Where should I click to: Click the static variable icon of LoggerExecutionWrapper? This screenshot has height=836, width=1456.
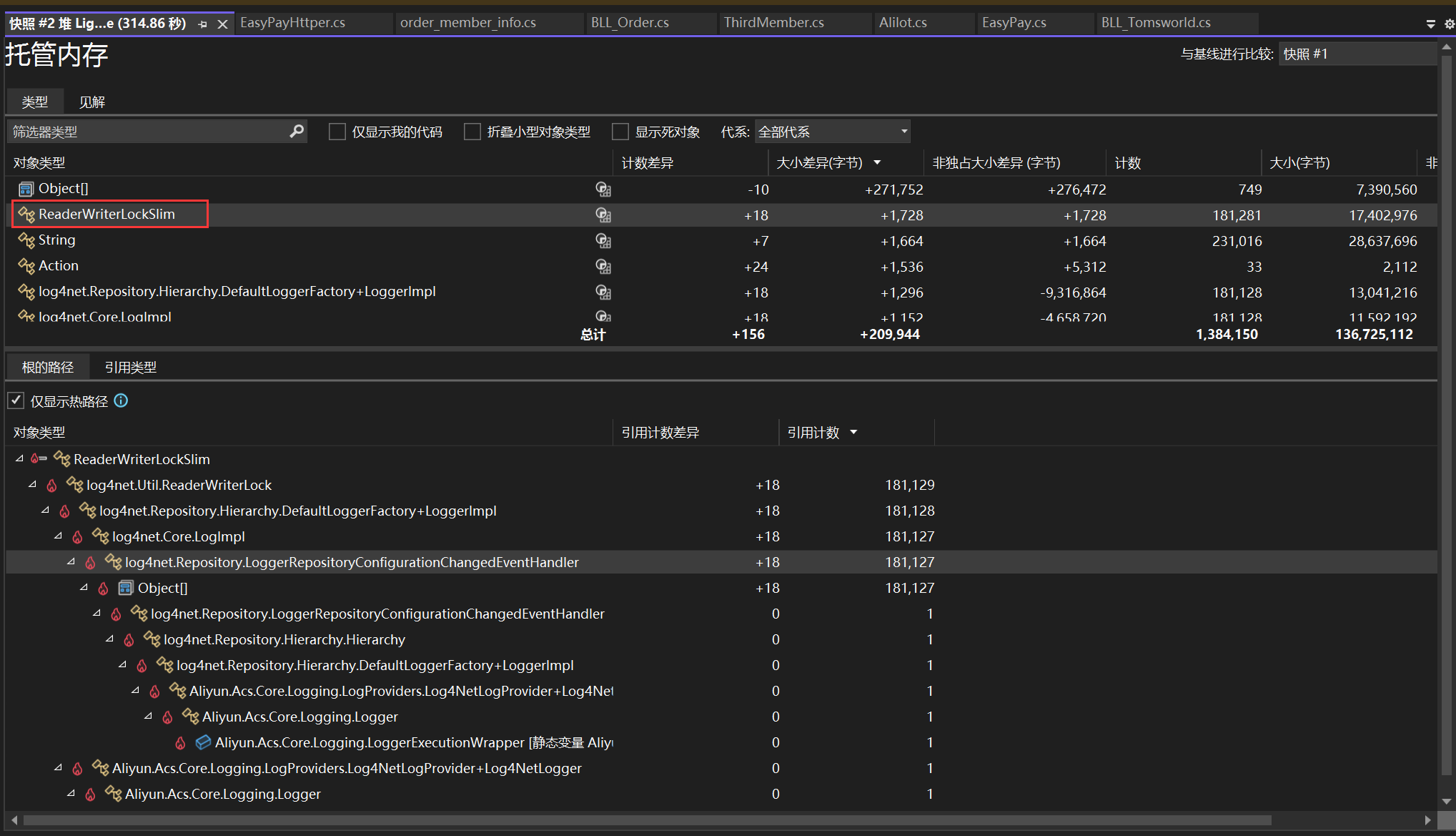(203, 742)
